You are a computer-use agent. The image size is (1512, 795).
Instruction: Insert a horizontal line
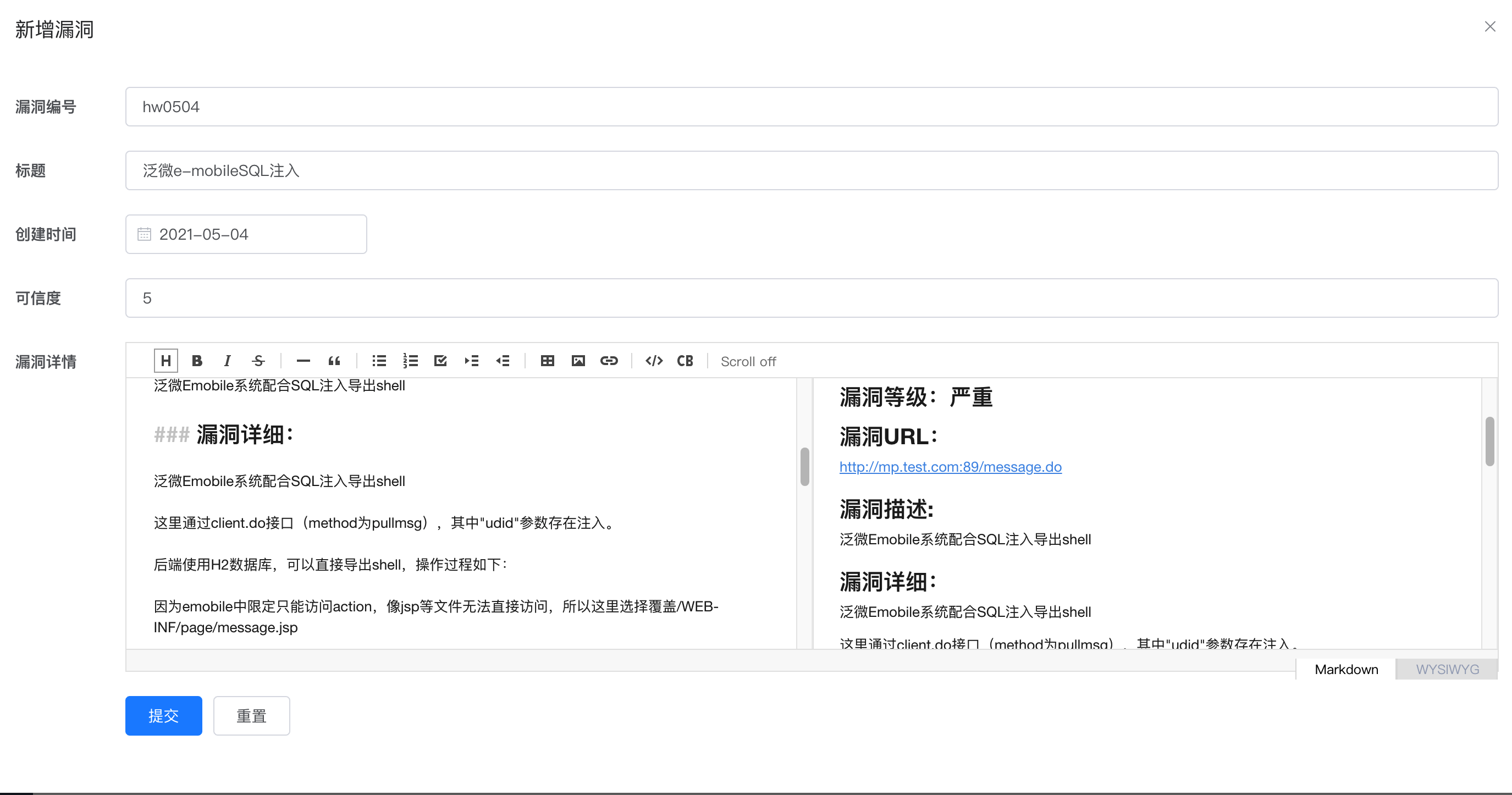303,361
